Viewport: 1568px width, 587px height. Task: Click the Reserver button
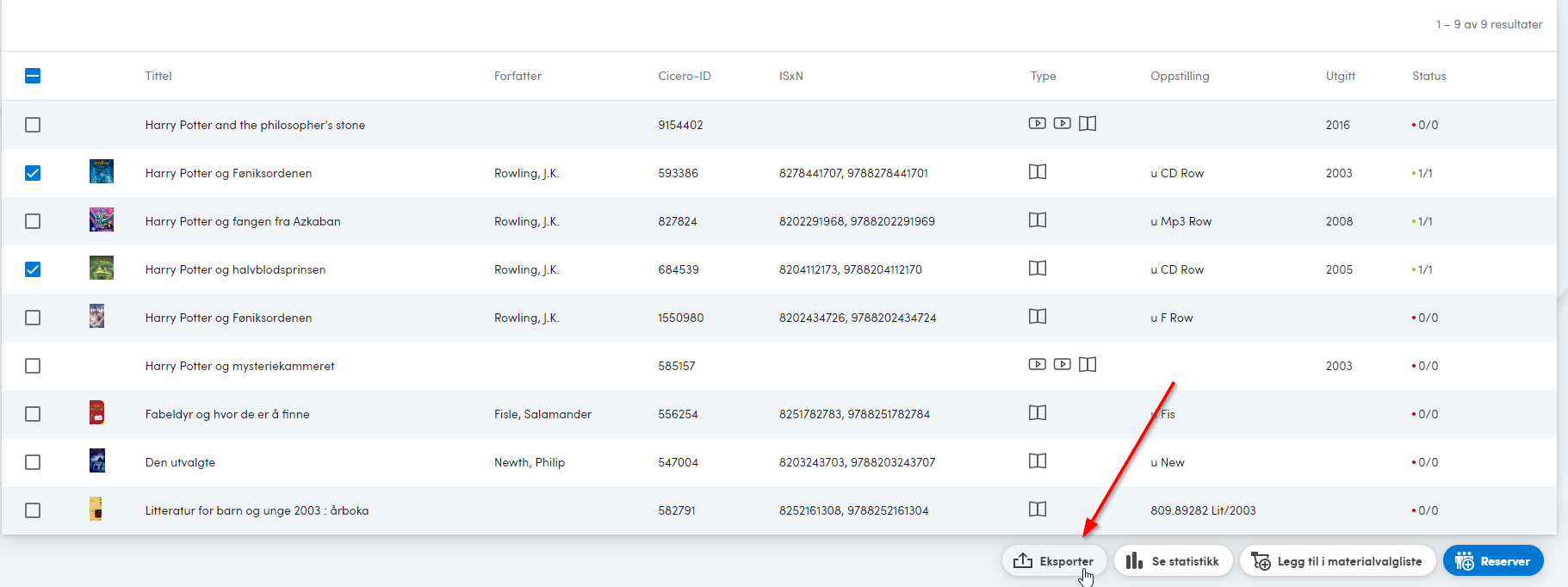pyautogui.click(x=1493, y=561)
